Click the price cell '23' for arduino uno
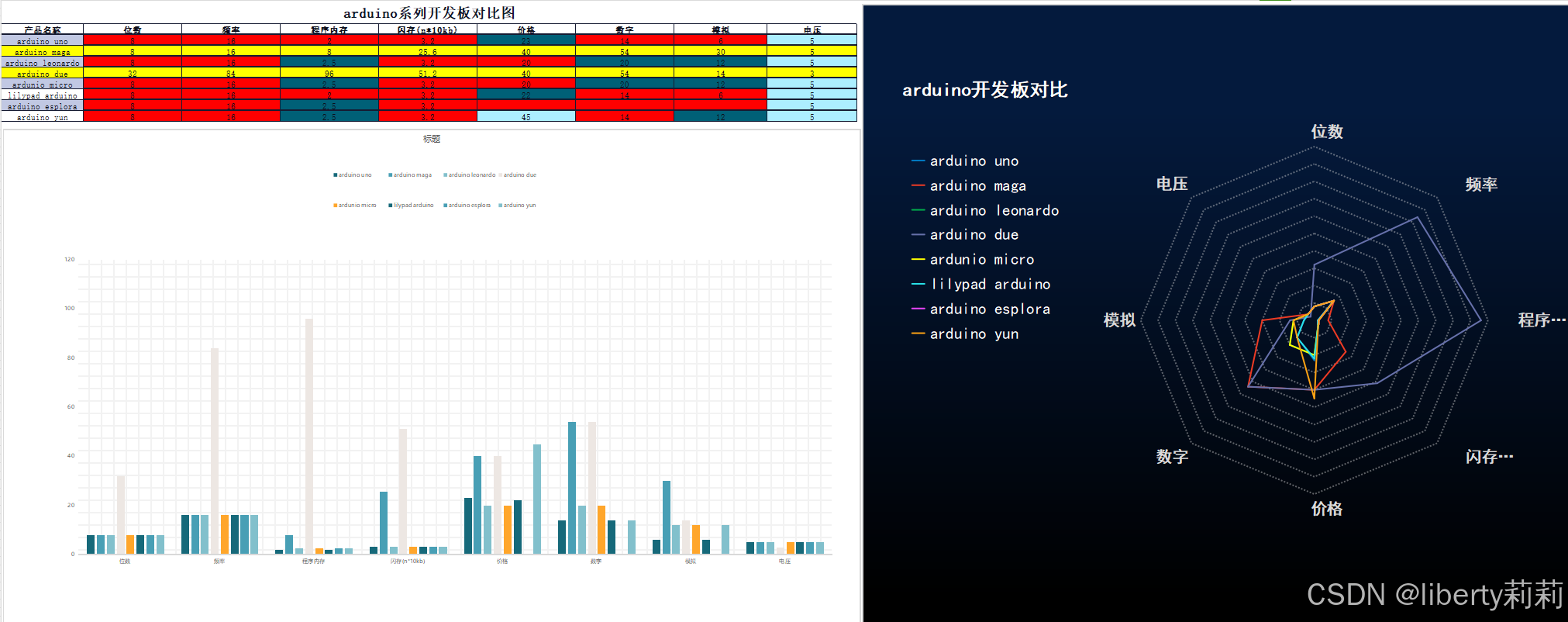The height and width of the screenshot is (622, 1568). [x=526, y=40]
